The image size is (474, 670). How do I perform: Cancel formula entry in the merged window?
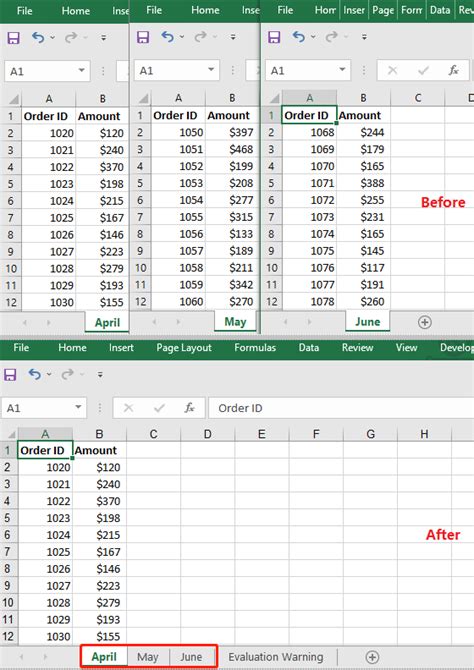pyautogui.click(x=128, y=408)
